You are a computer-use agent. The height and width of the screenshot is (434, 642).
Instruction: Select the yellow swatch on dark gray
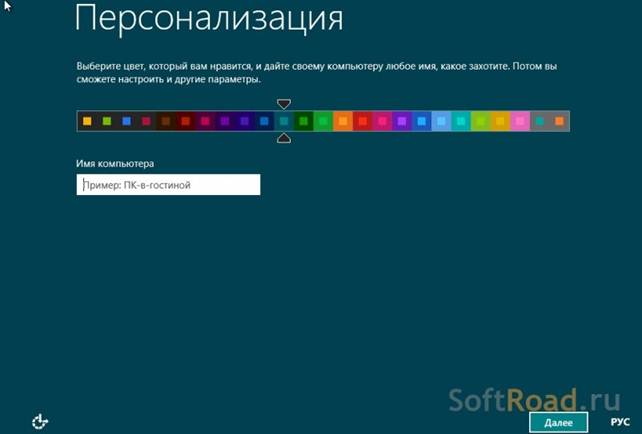(x=87, y=121)
